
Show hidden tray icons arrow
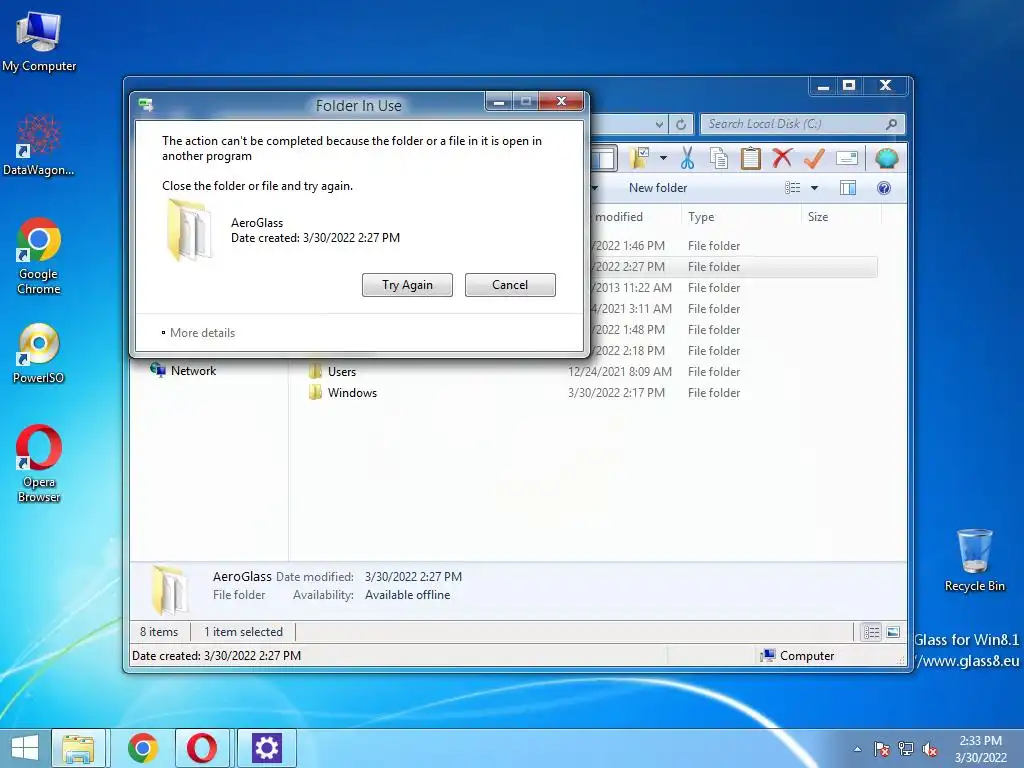[x=857, y=749]
